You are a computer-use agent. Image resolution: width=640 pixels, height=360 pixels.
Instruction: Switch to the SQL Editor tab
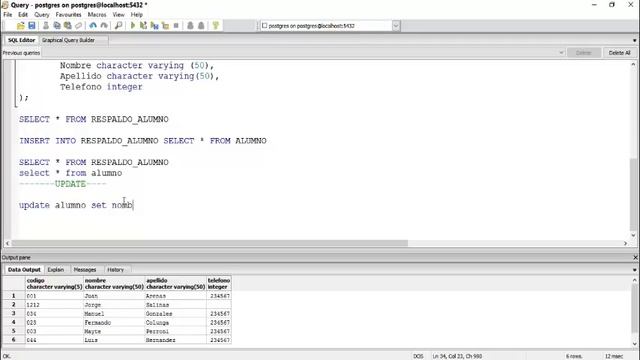21,40
